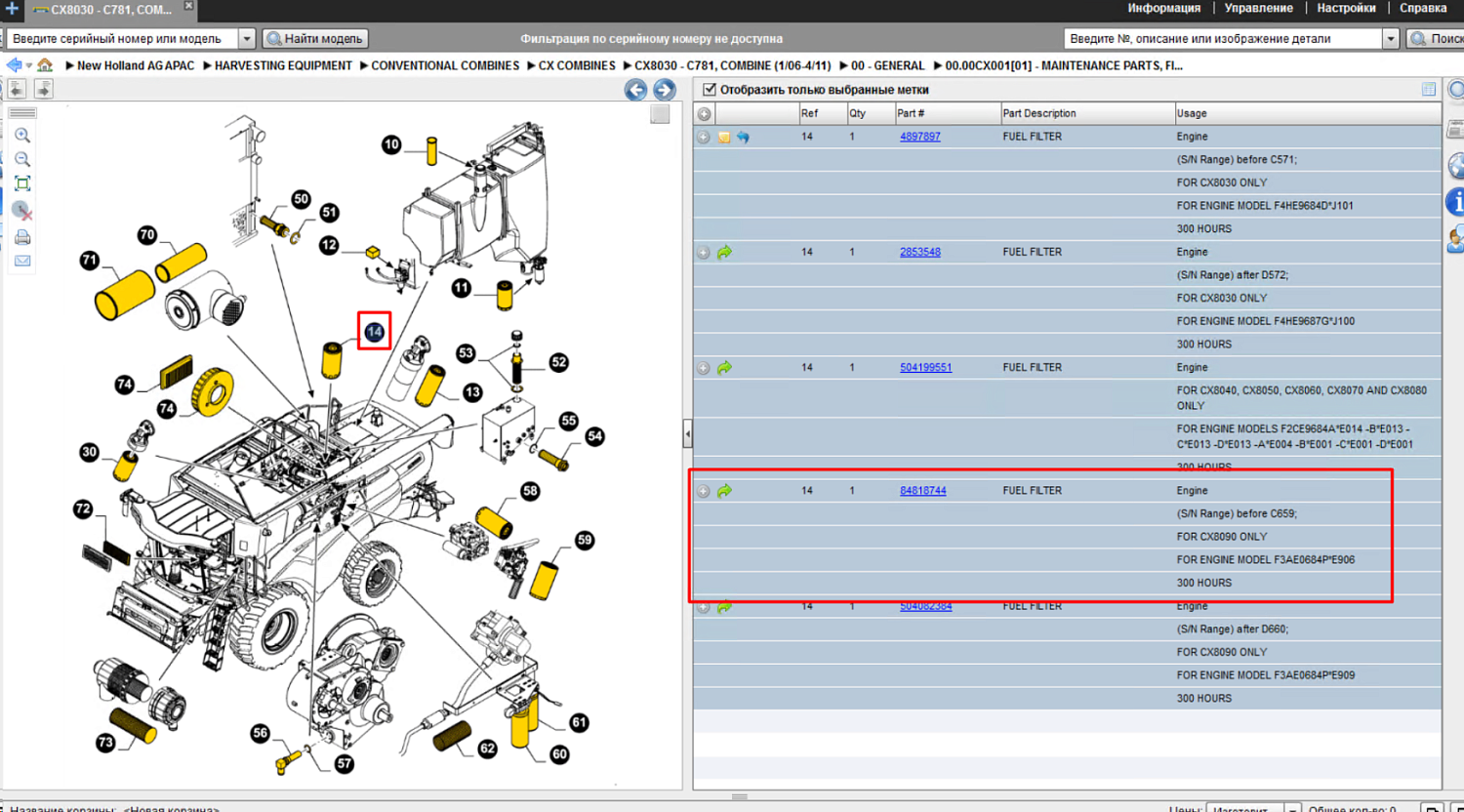
Task: Uncheck 'Отобразить только выбранные метки'
Action: click(710, 90)
